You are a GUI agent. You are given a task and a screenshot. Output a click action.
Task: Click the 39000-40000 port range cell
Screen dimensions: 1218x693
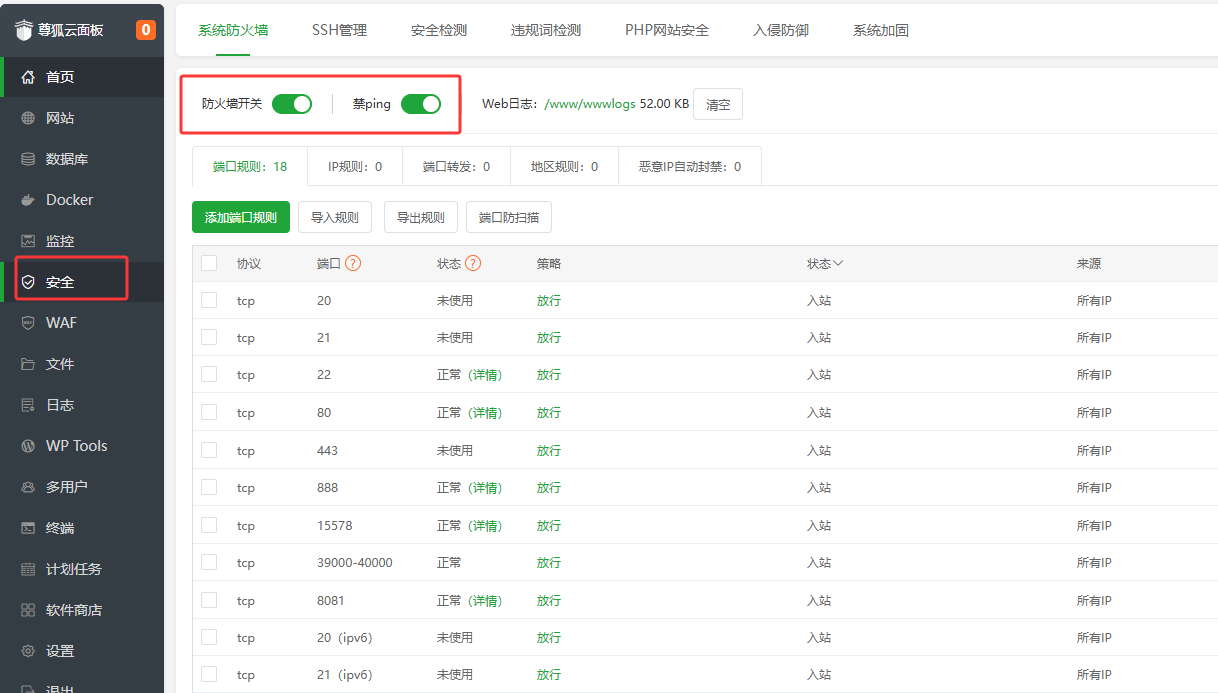[355, 563]
